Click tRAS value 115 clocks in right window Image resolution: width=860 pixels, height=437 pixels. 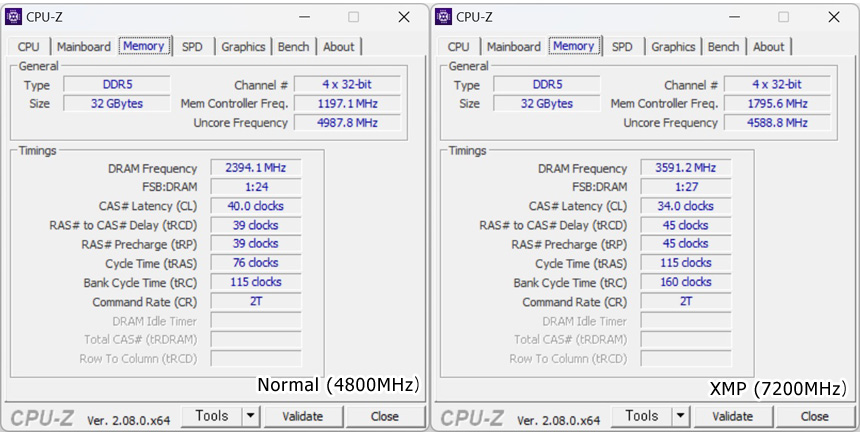click(x=686, y=263)
